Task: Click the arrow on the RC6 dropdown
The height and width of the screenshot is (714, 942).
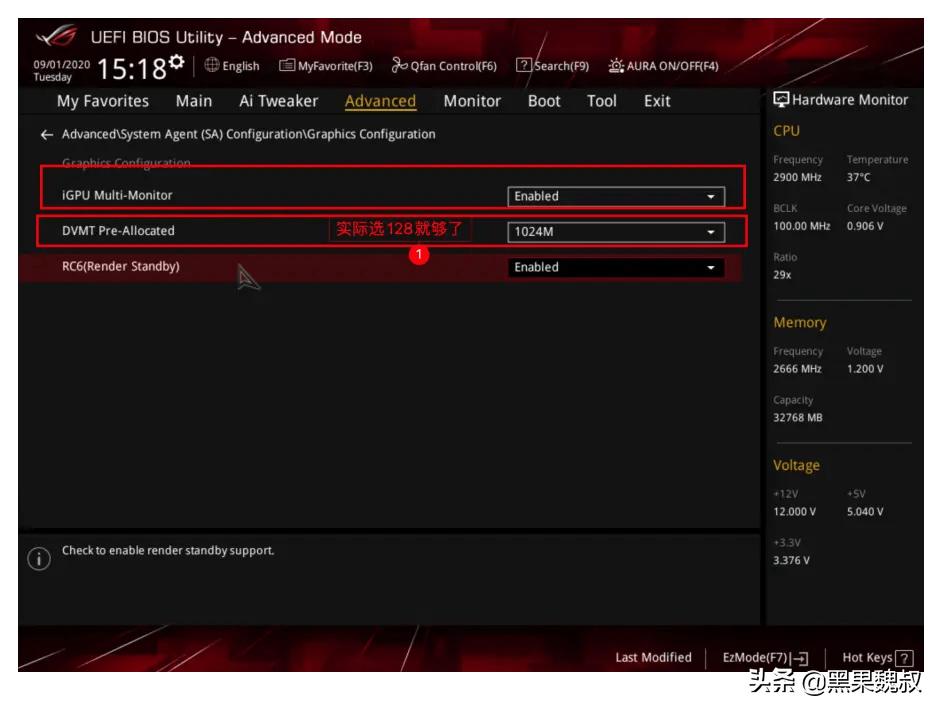Action: (711, 268)
